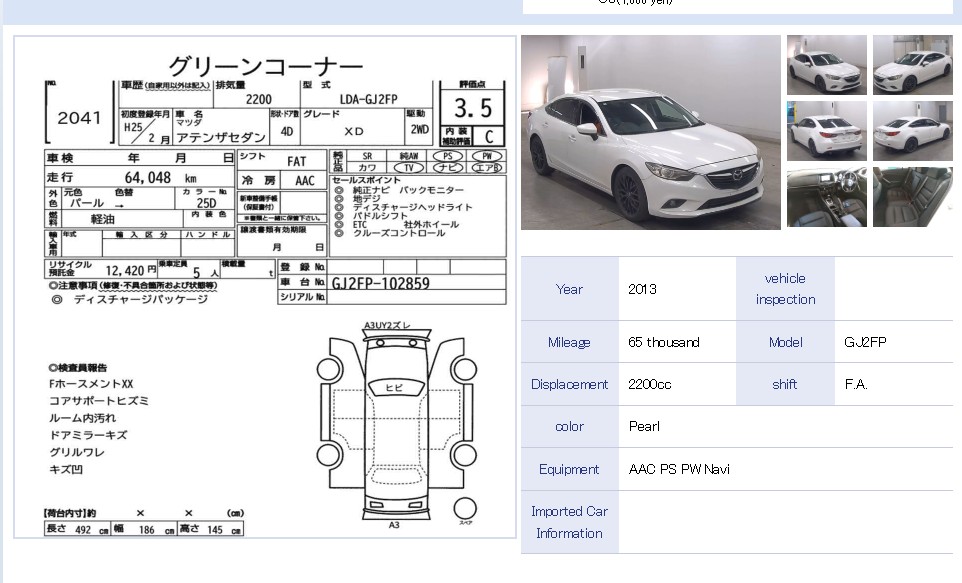The image size is (962, 583).
Task: Click the 'Fホースメントxx' inspector note
Action: [x=91, y=384]
